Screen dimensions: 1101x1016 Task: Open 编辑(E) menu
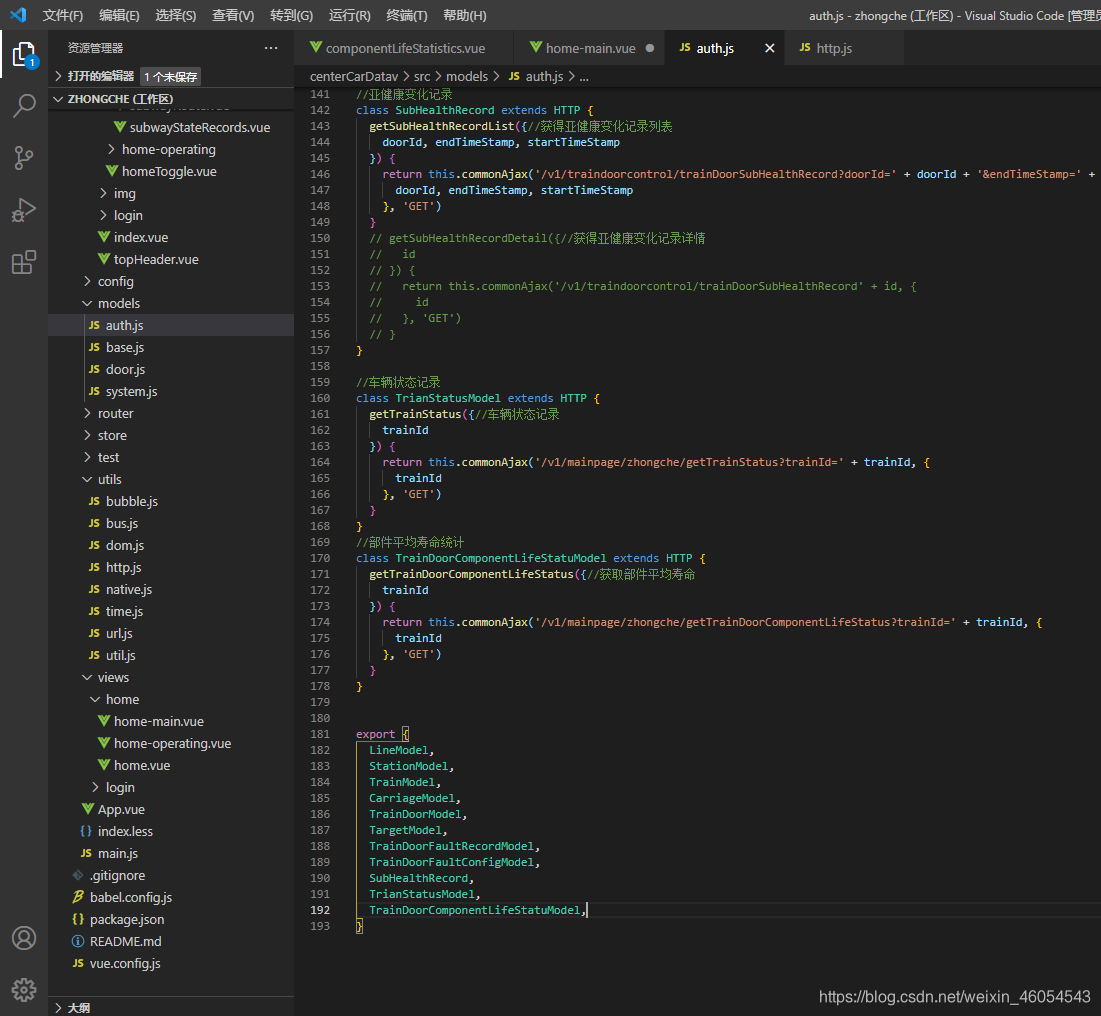119,15
